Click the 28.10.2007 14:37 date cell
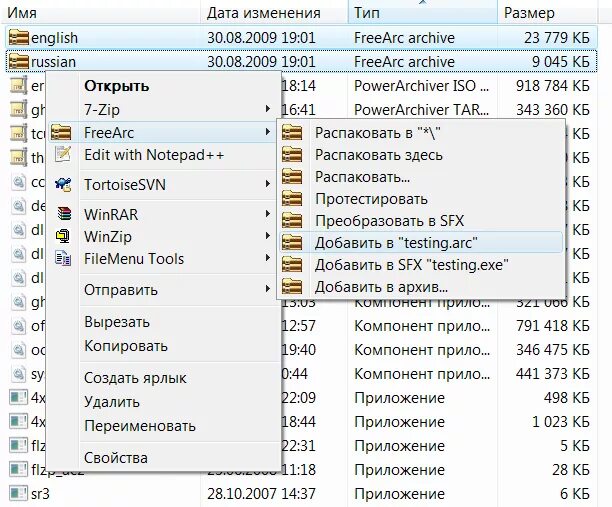The width and height of the screenshot is (612, 507). pos(261,494)
